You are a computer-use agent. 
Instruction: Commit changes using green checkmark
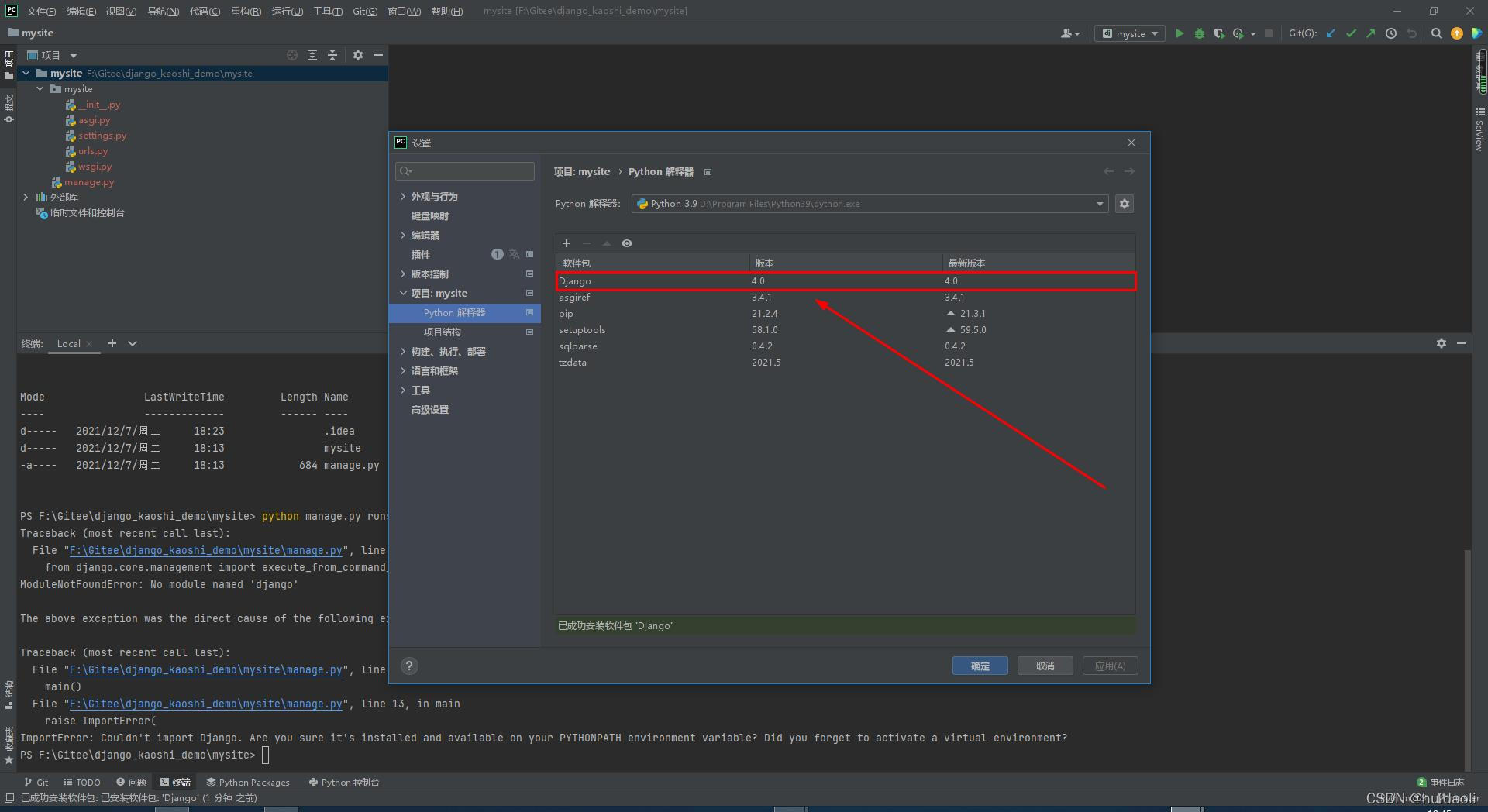pyautogui.click(x=1351, y=33)
